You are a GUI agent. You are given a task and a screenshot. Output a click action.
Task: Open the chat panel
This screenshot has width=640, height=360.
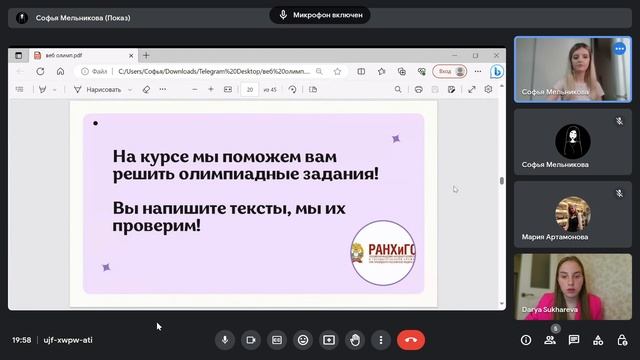click(x=574, y=340)
